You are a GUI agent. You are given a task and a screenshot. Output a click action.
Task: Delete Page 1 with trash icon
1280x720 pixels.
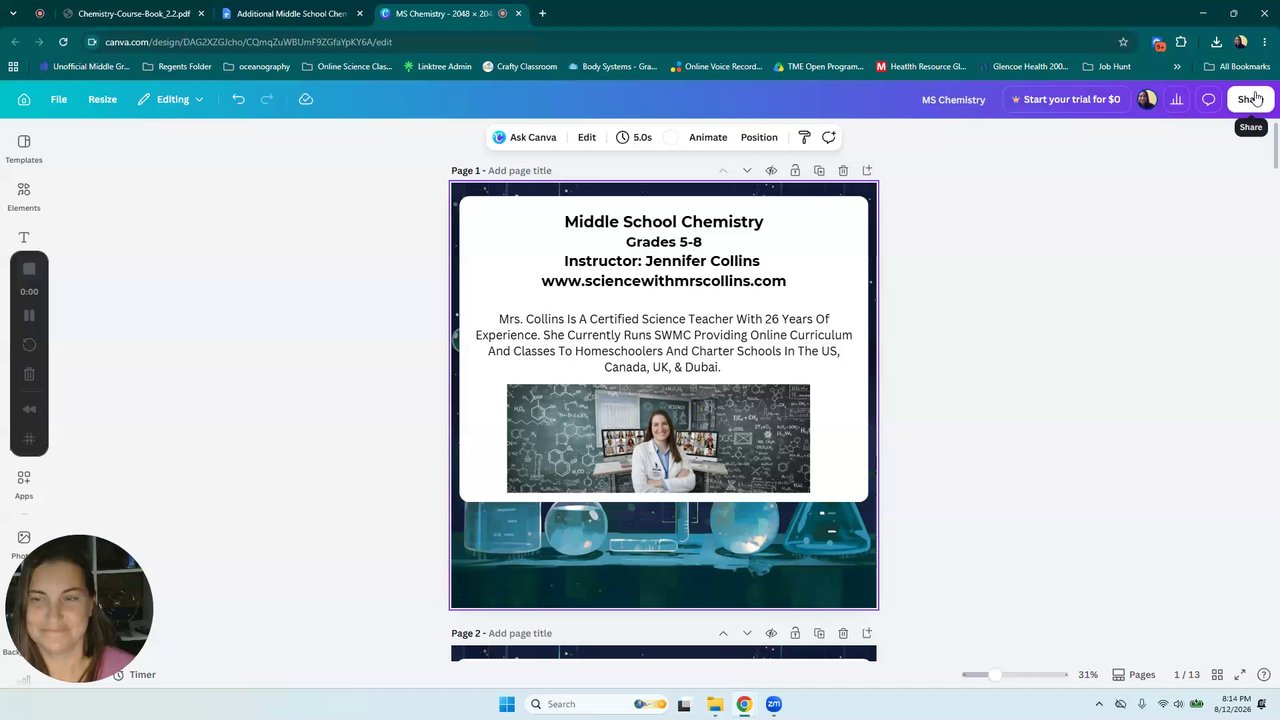point(843,171)
